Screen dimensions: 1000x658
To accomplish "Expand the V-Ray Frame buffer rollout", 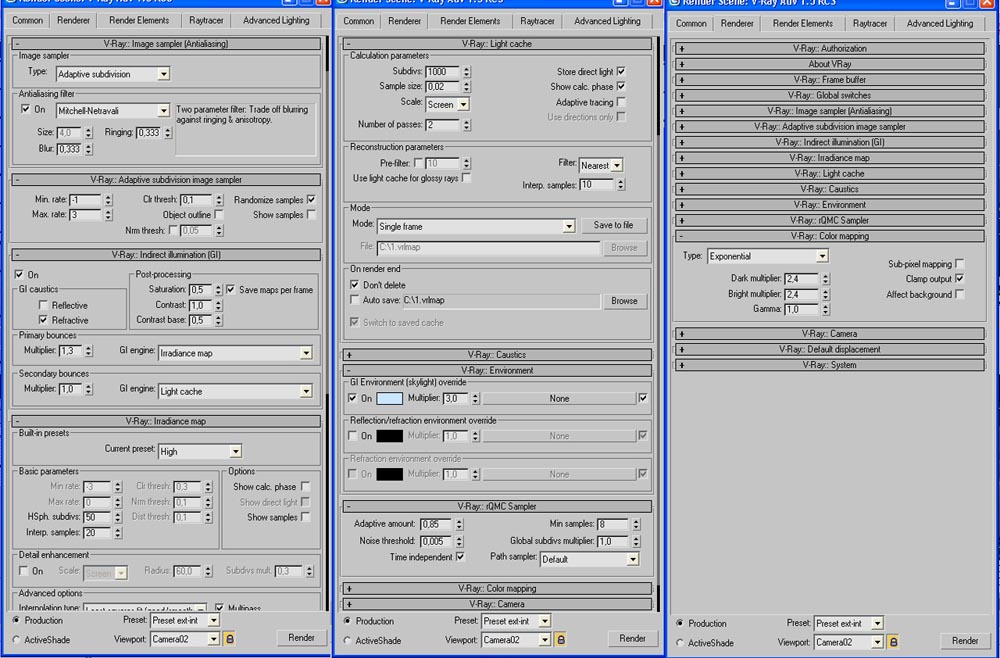I will (x=829, y=79).
